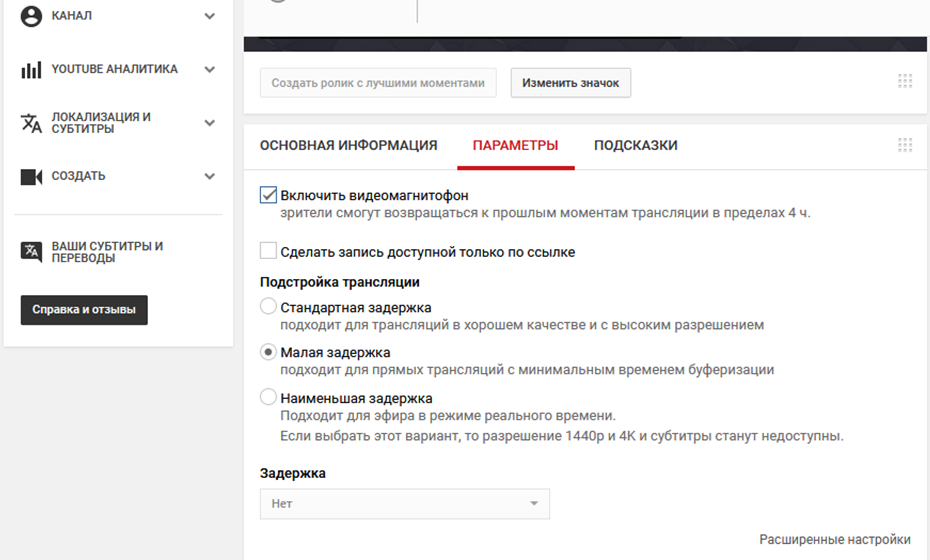
Task: Click the Создать camera icon
Action: [31, 177]
